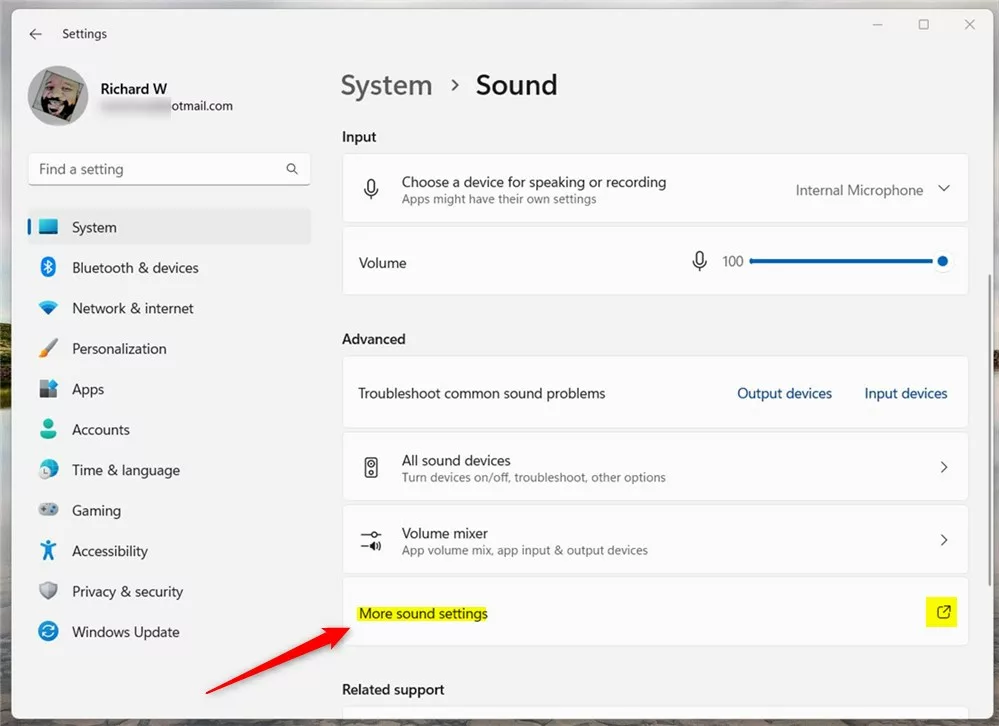Screen dimensions: 999x726
Task: Open Volume mixer chevron arrow
Action: (x=943, y=540)
